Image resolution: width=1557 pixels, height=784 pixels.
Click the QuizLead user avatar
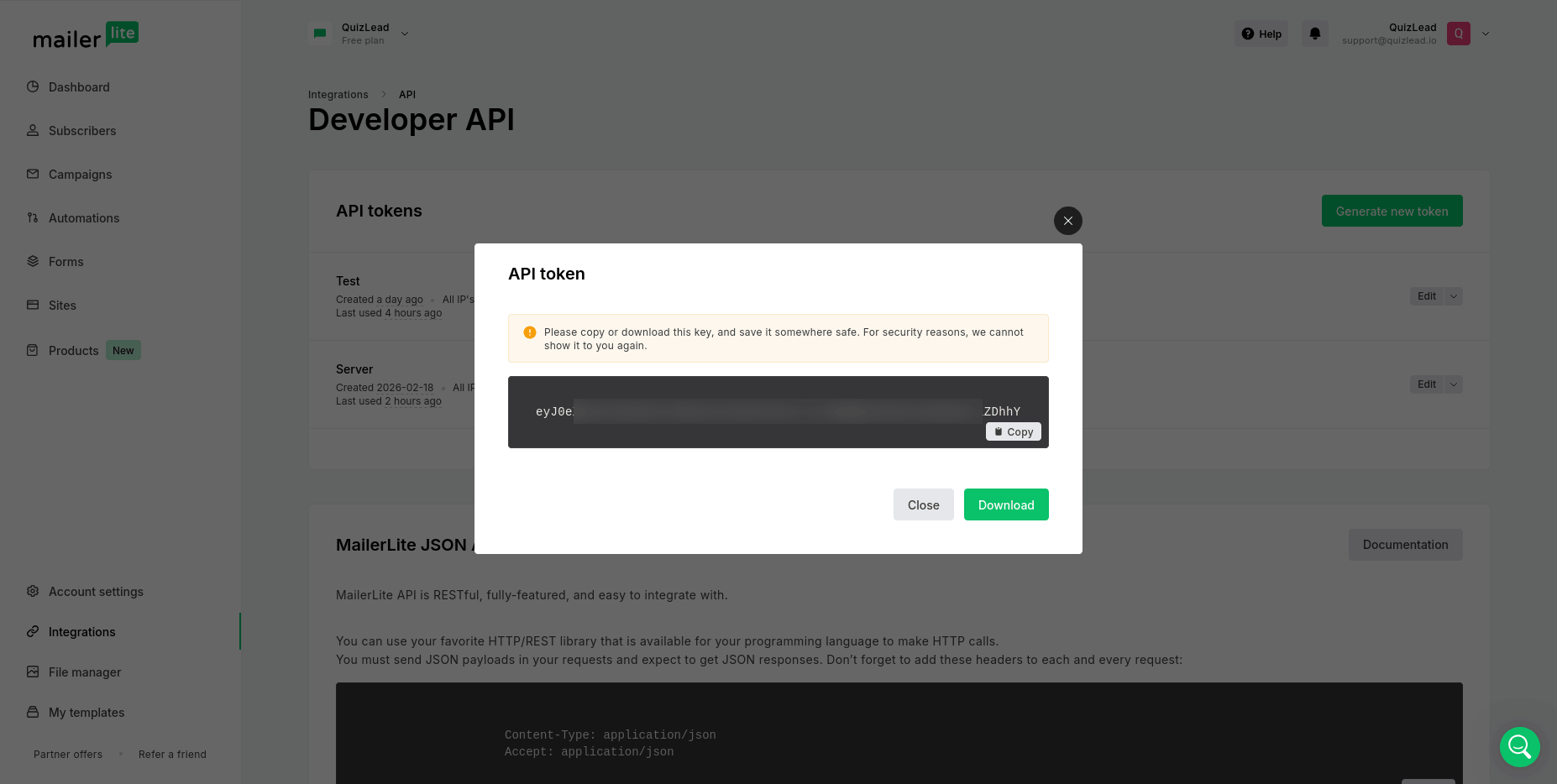[x=1458, y=34]
